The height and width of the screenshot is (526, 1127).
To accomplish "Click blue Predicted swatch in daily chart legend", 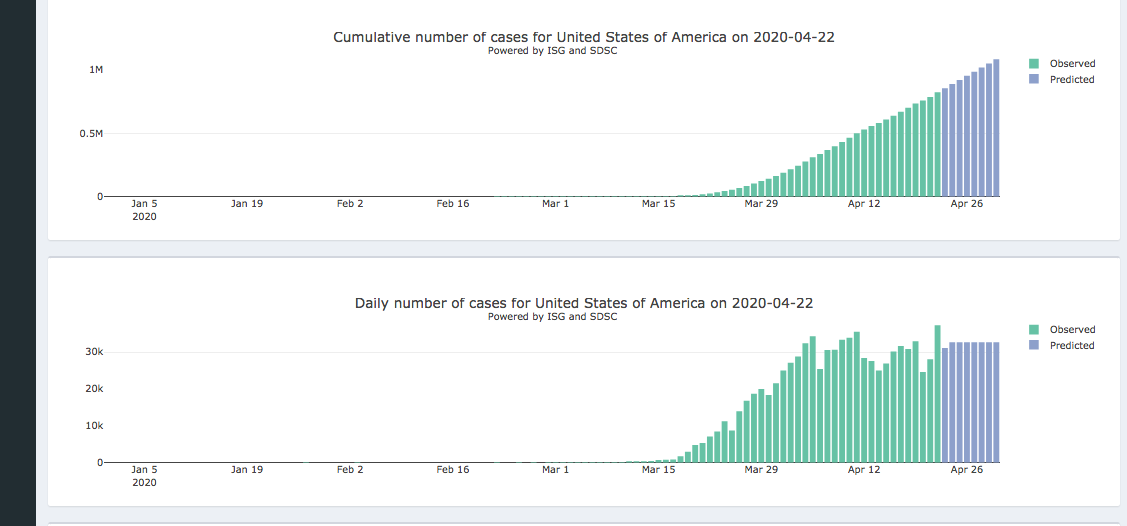I will (x=1034, y=346).
